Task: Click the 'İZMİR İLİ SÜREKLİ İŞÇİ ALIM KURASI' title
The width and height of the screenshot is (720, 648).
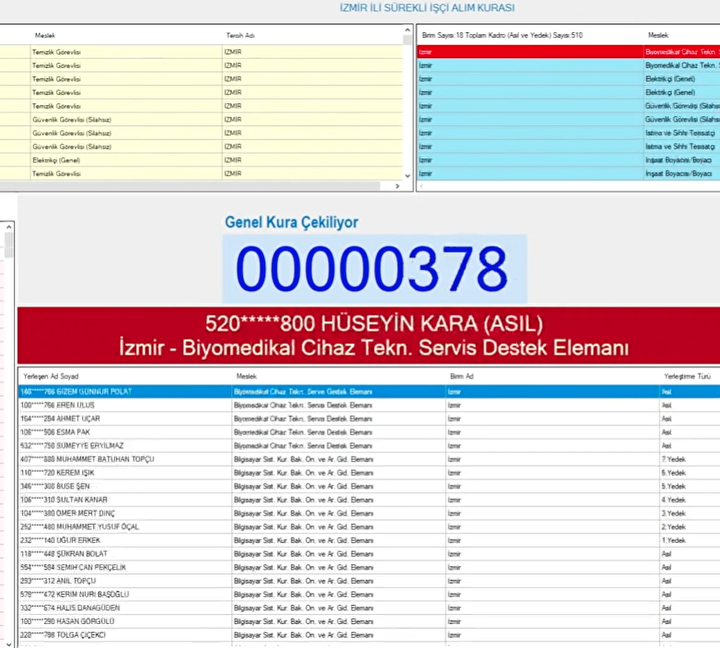Action: pos(427,8)
